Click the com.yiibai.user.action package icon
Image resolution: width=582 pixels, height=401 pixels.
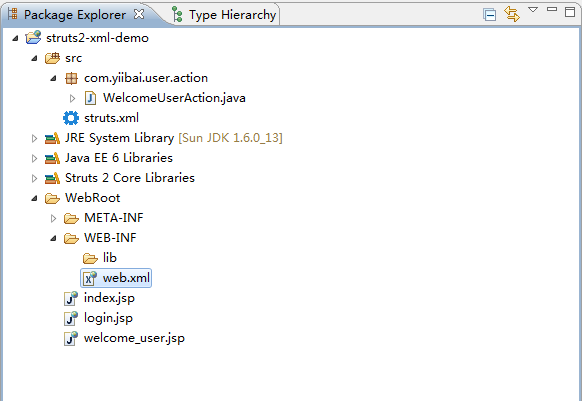71,78
